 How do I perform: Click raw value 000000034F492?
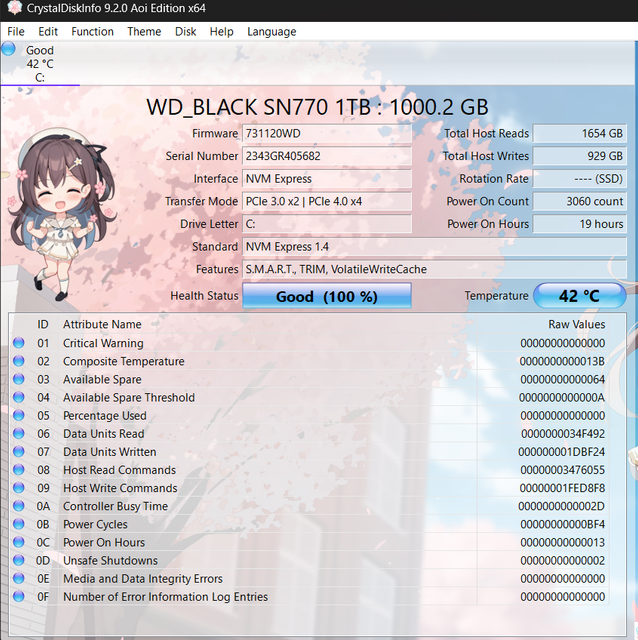coord(563,433)
